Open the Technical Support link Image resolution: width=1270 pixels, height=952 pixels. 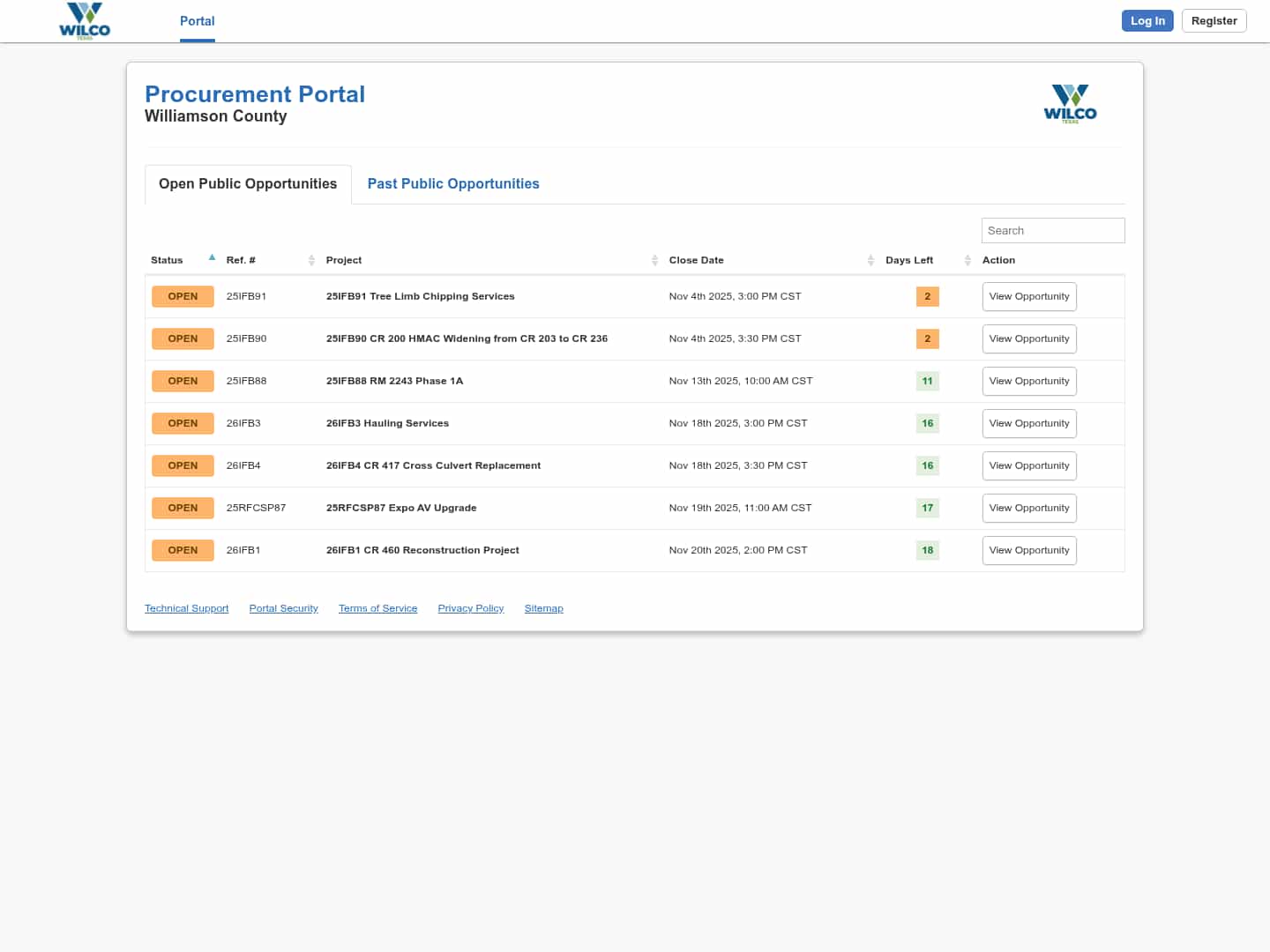(186, 608)
